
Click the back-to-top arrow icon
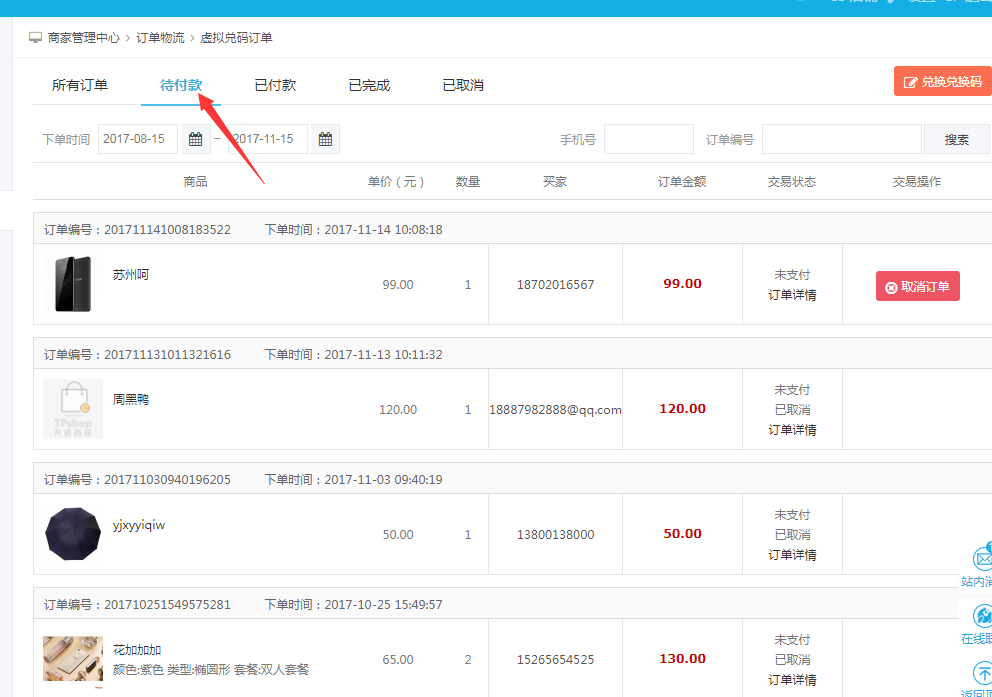(x=982, y=673)
